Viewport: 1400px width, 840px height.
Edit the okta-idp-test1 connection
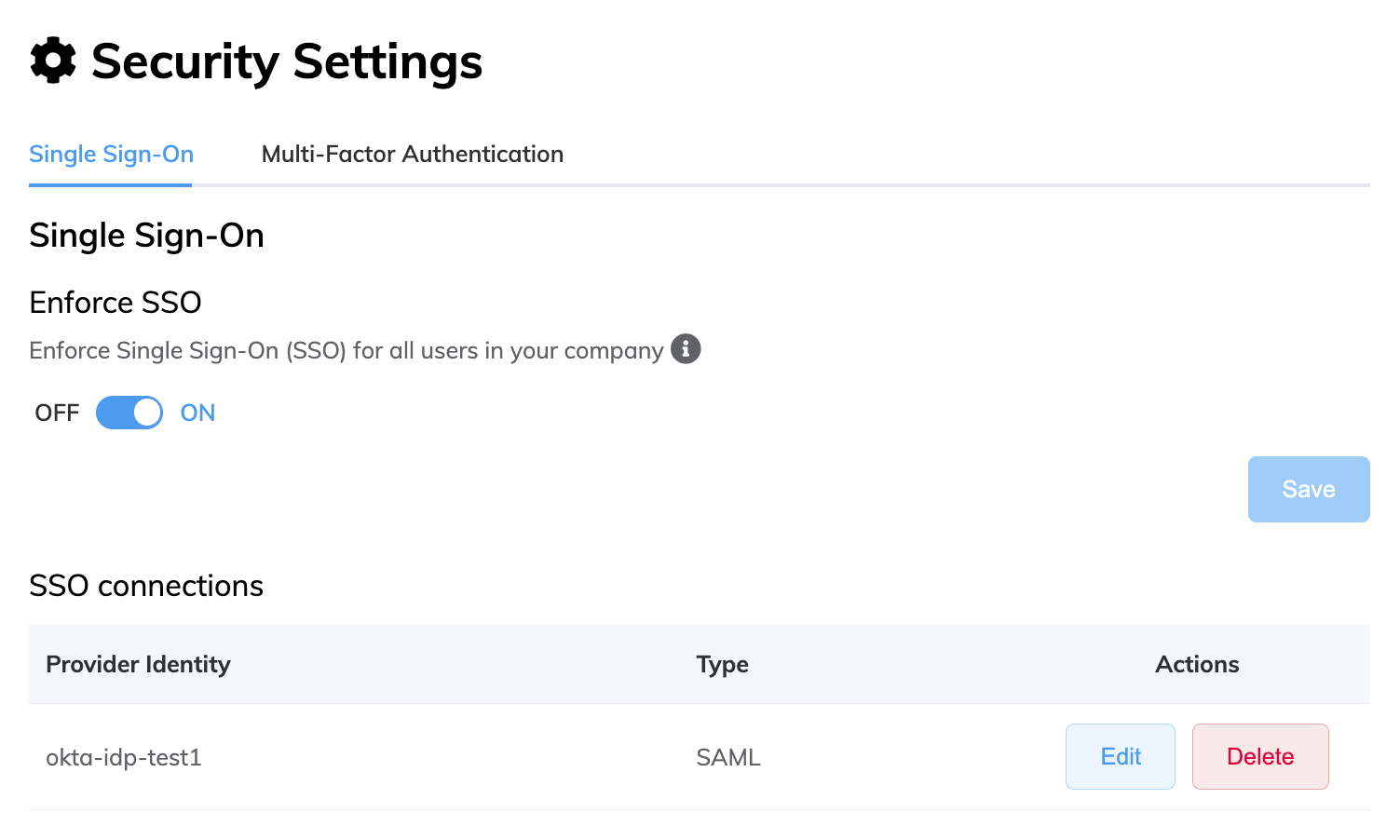1120,756
